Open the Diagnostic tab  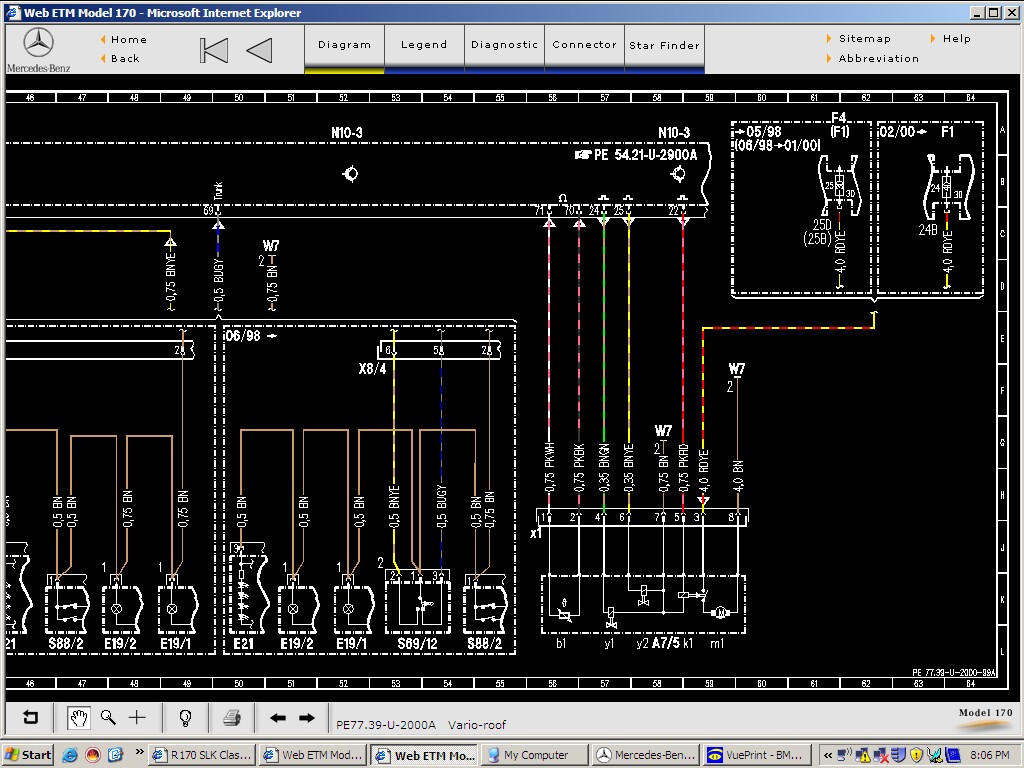(504, 45)
